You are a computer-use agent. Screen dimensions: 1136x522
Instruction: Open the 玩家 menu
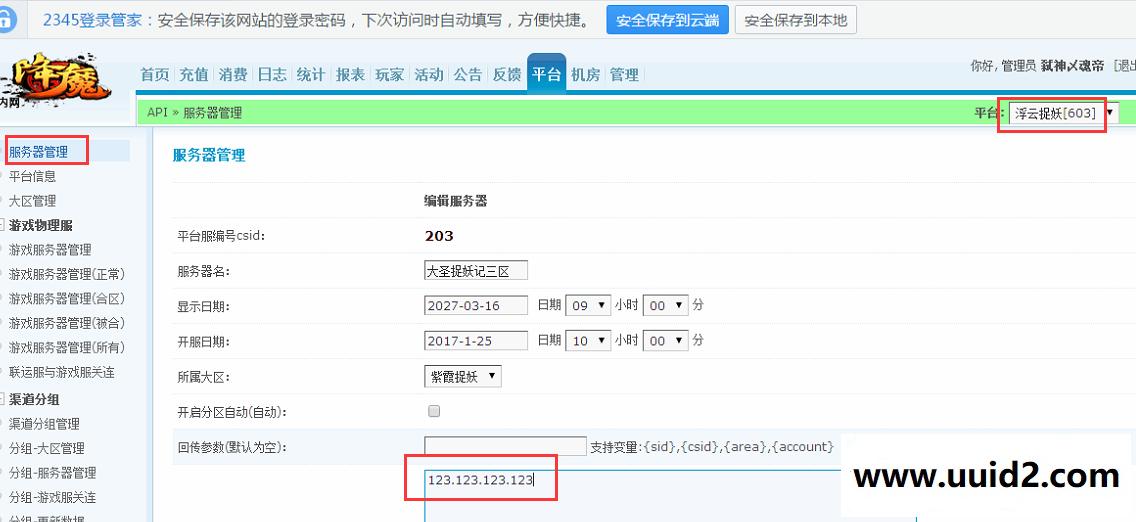[x=389, y=75]
